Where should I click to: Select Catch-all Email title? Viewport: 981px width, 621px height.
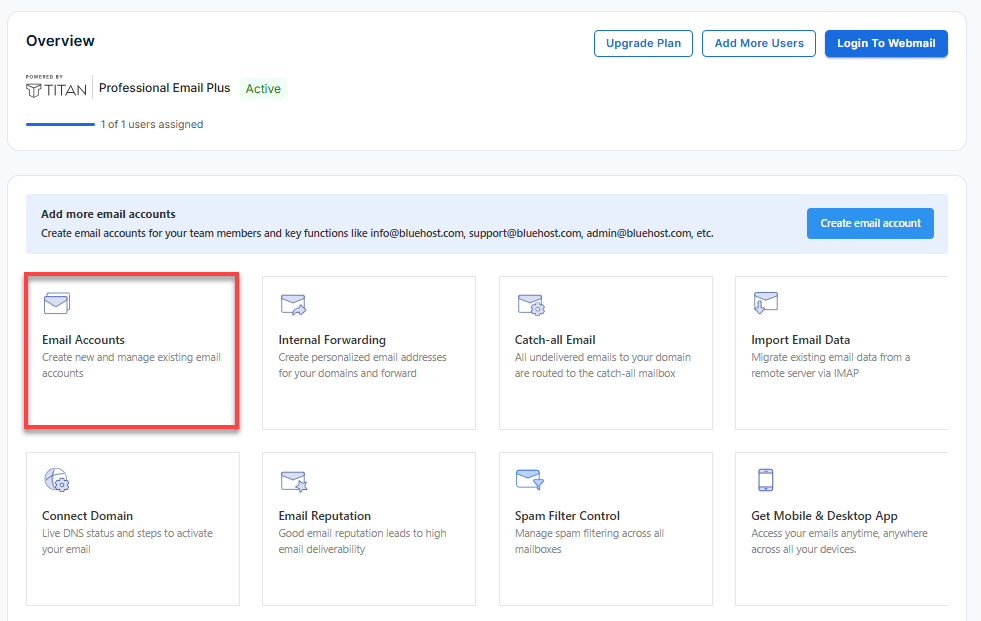(x=555, y=340)
